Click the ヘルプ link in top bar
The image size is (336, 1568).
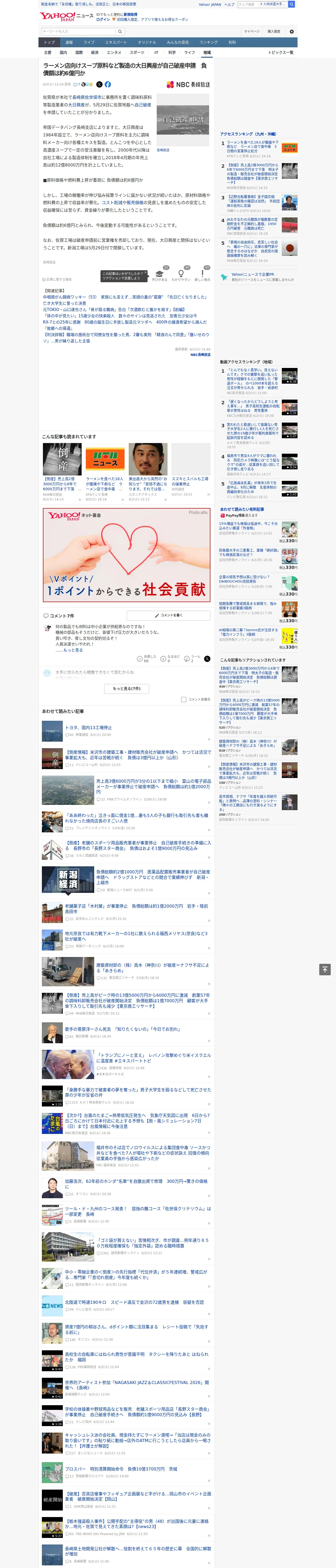coord(229,4)
